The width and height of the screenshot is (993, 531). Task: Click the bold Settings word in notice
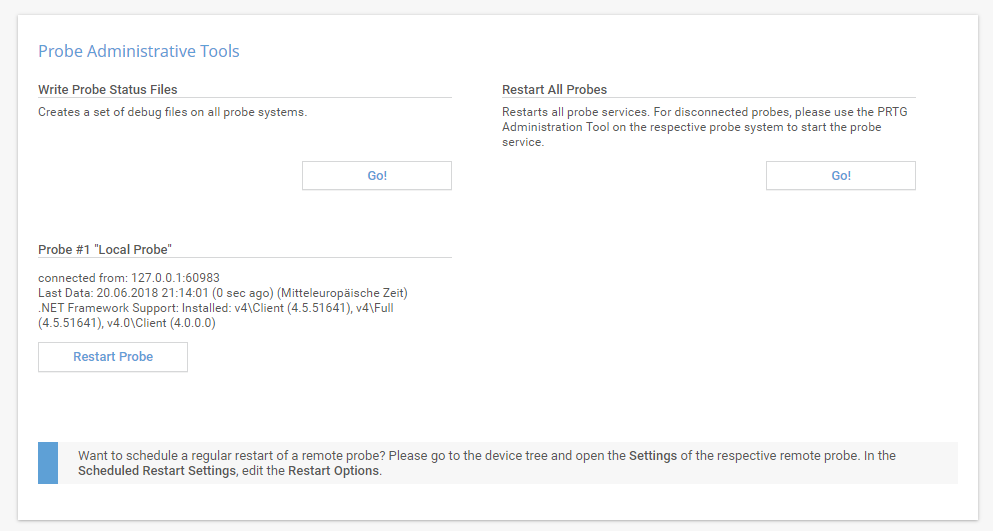tap(653, 456)
